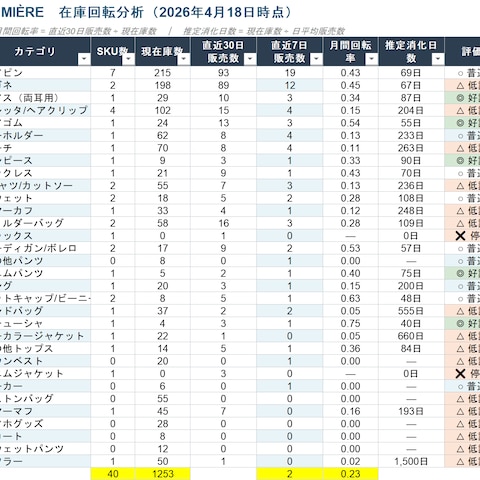Open the 直近7日販売数 filter dropdown
480x480 pixels.
tap(316, 59)
